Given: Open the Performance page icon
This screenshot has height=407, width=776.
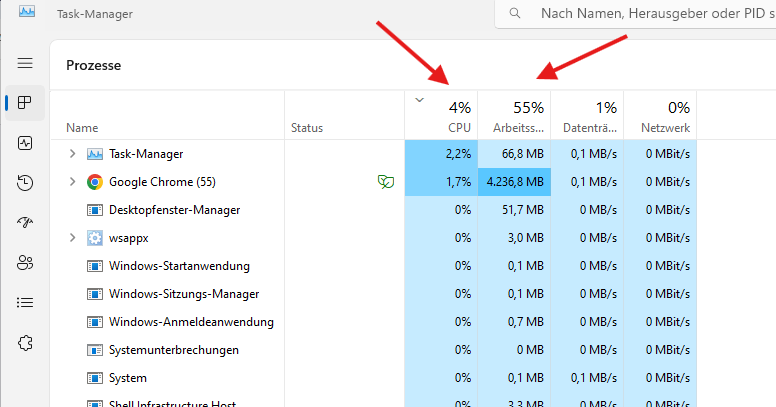Looking at the screenshot, I should coord(25,143).
